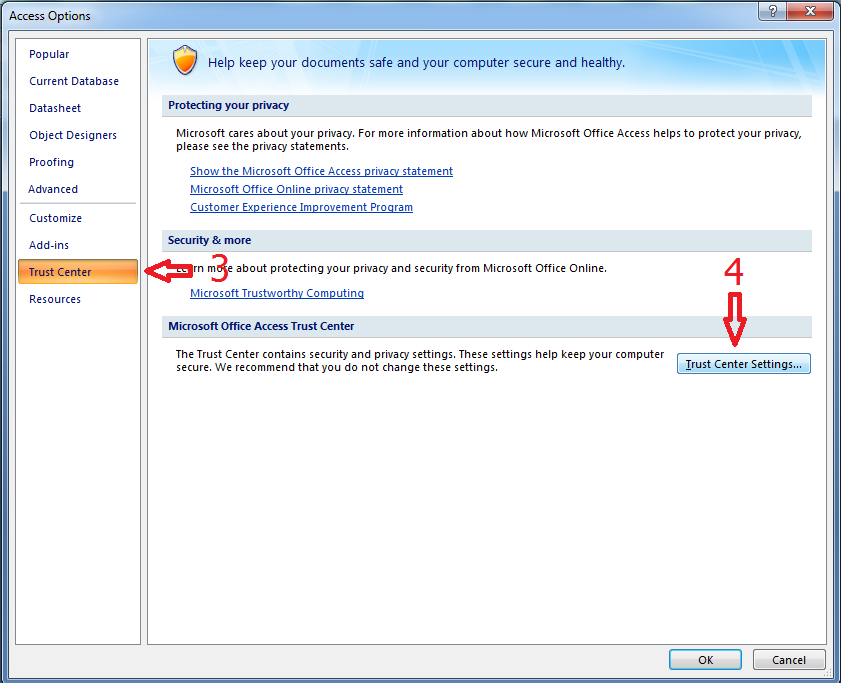841x683 pixels.
Task: Confirm the dialog with OK
Action: (705, 660)
